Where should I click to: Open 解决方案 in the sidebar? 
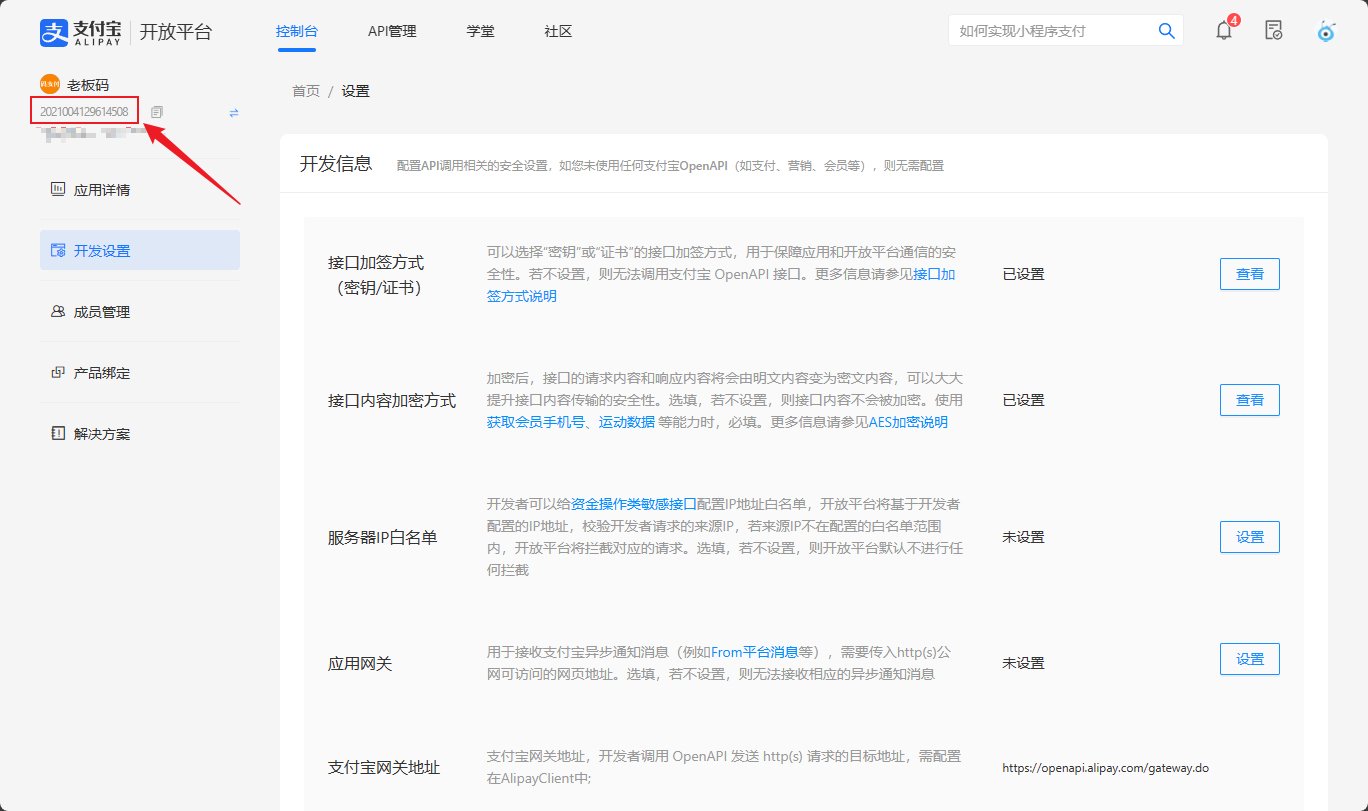[101, 434]
